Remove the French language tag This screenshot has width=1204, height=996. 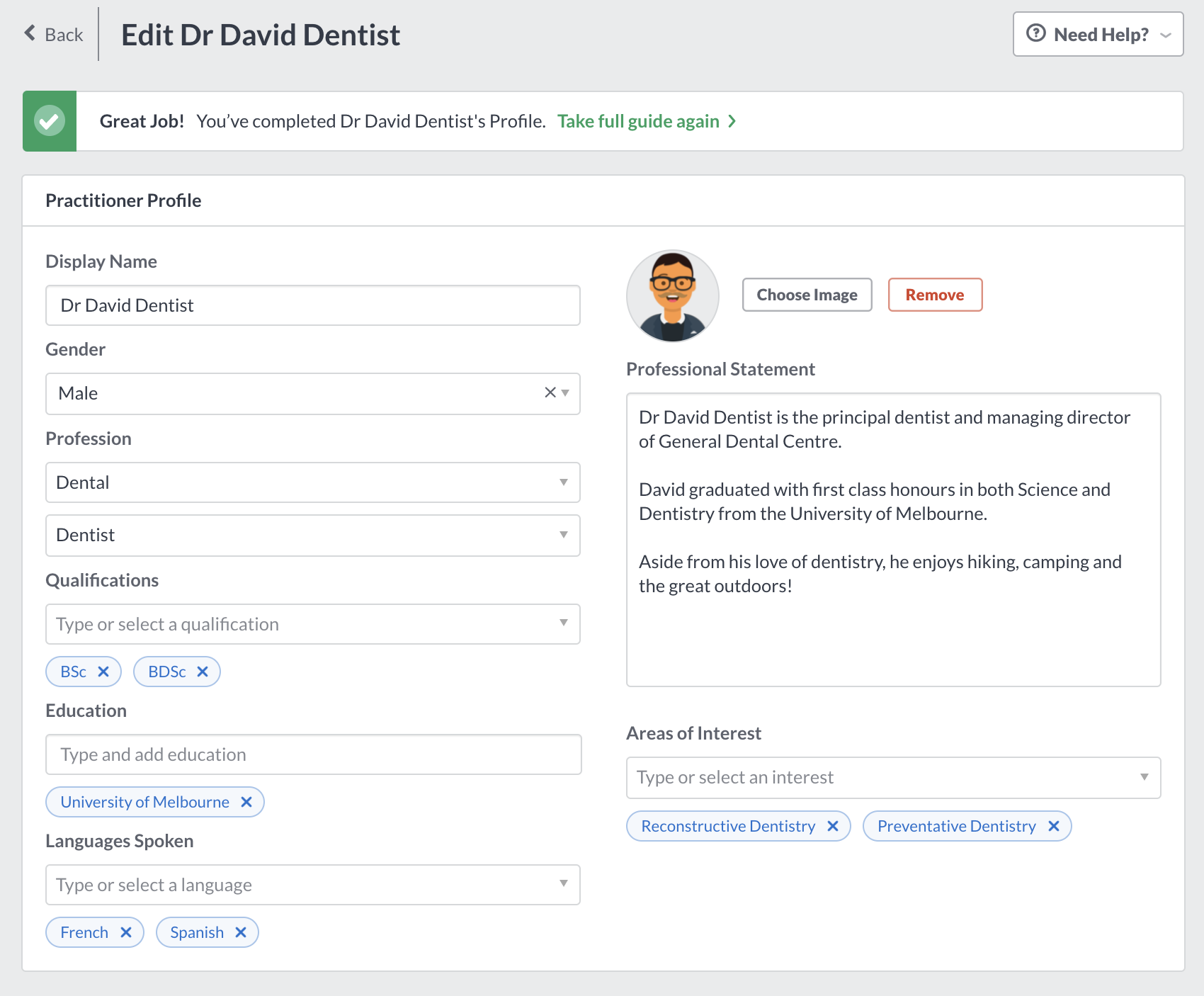[x=126, y=932]
